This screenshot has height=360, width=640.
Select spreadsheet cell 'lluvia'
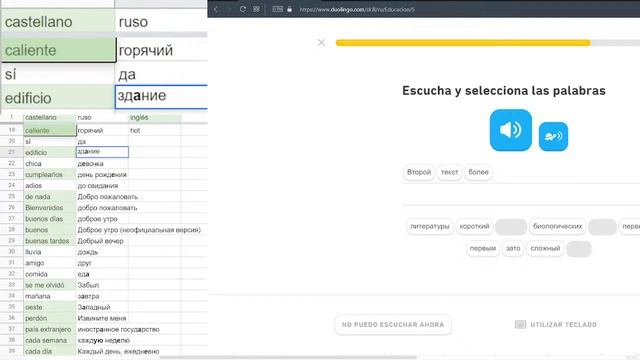(x=50, y=252)
